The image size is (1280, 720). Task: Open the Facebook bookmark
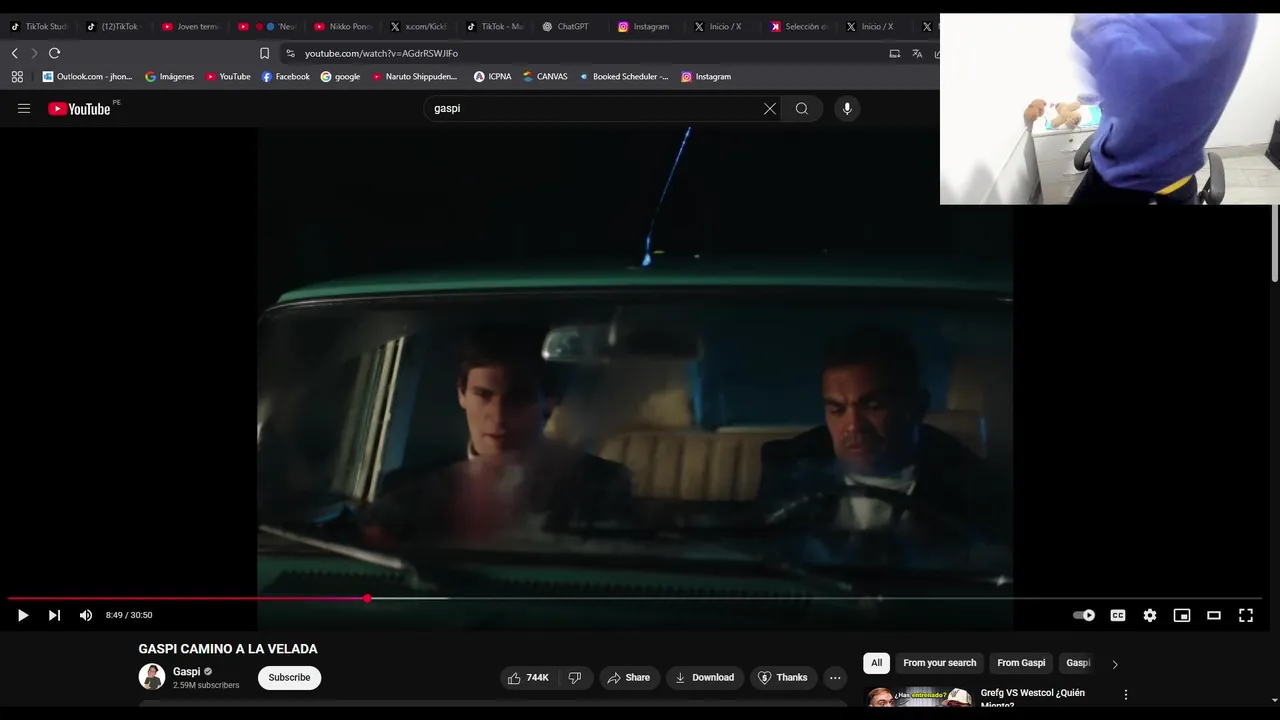[x=286, y=76]
